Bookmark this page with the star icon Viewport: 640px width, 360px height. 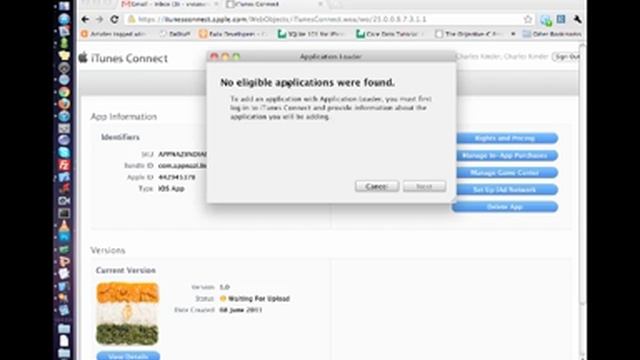(x=528, y=19)
